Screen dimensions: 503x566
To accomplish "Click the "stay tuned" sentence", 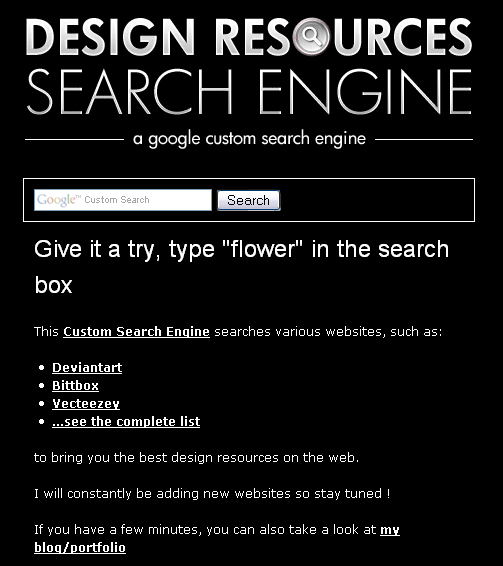I will 212,493.
